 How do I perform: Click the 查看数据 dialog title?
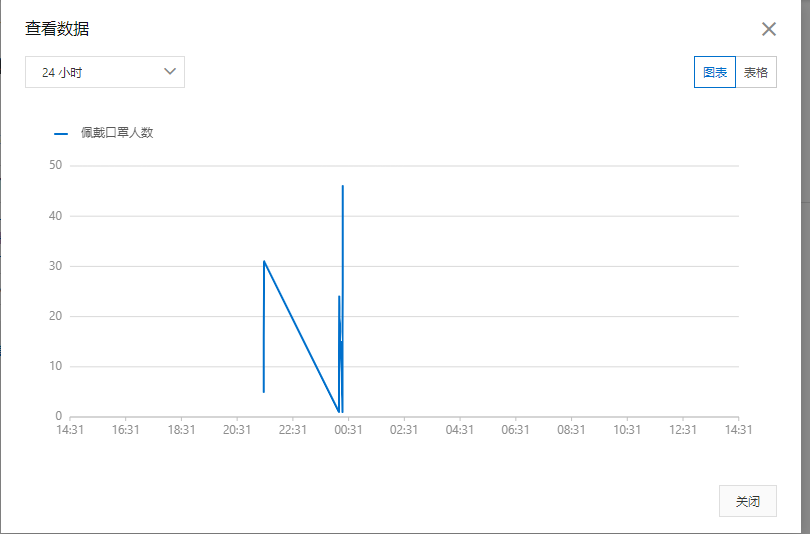point(57,28)
